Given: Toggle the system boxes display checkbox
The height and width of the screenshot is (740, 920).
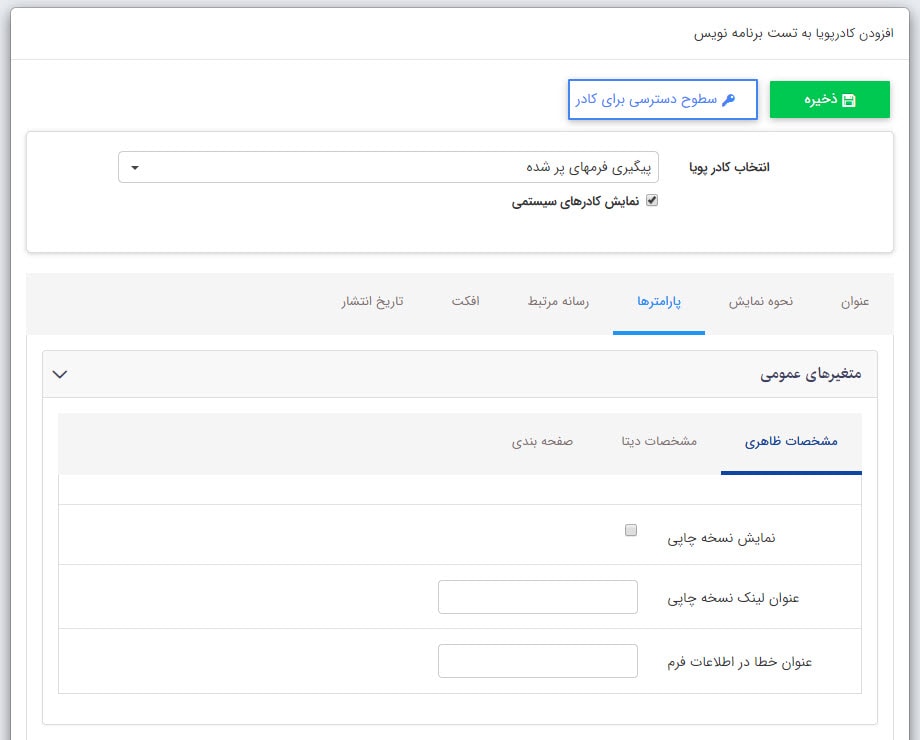Looking at the screenshot, I should point(653,200).
